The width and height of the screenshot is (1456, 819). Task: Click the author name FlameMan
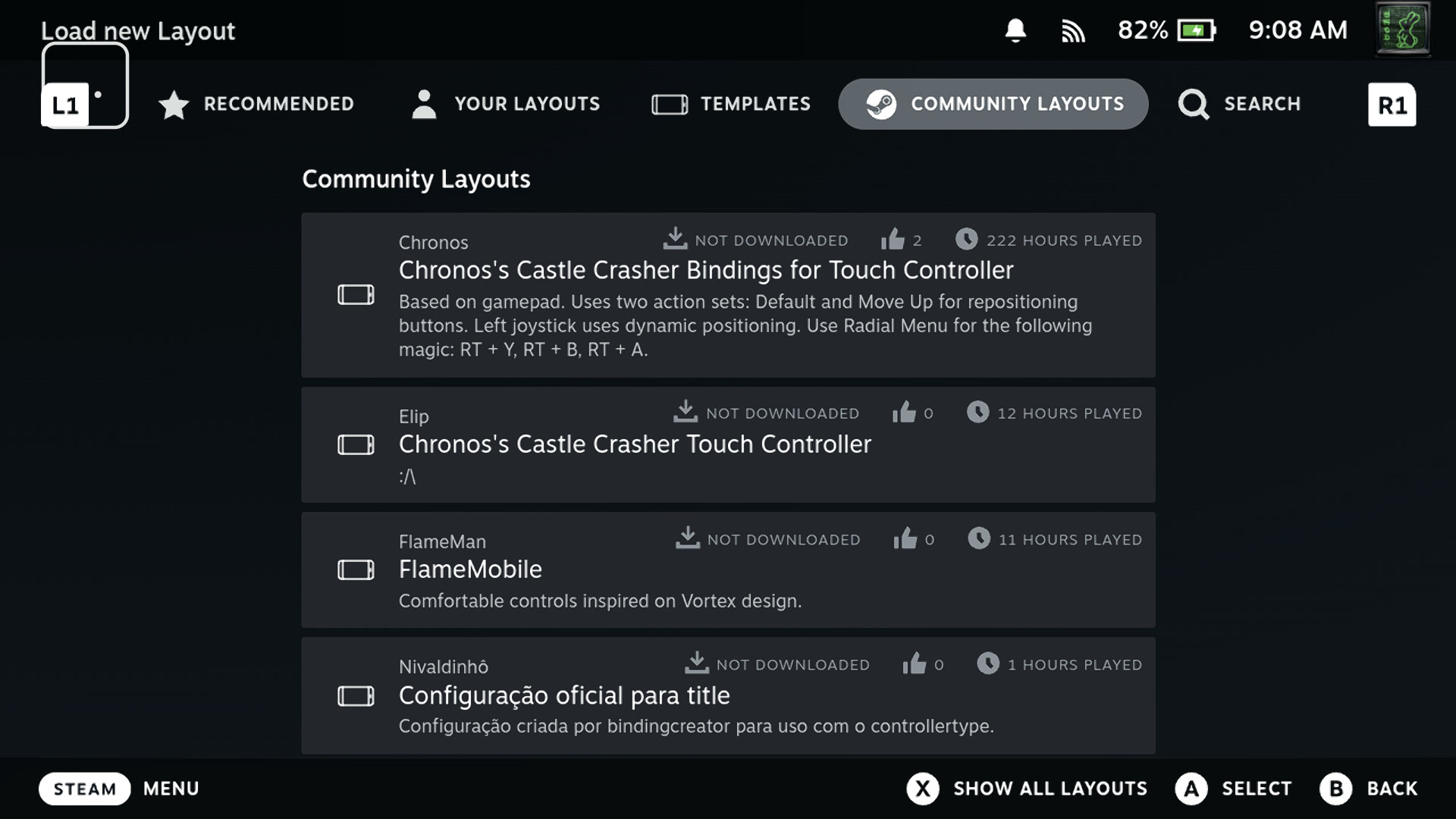coord(442,541)
